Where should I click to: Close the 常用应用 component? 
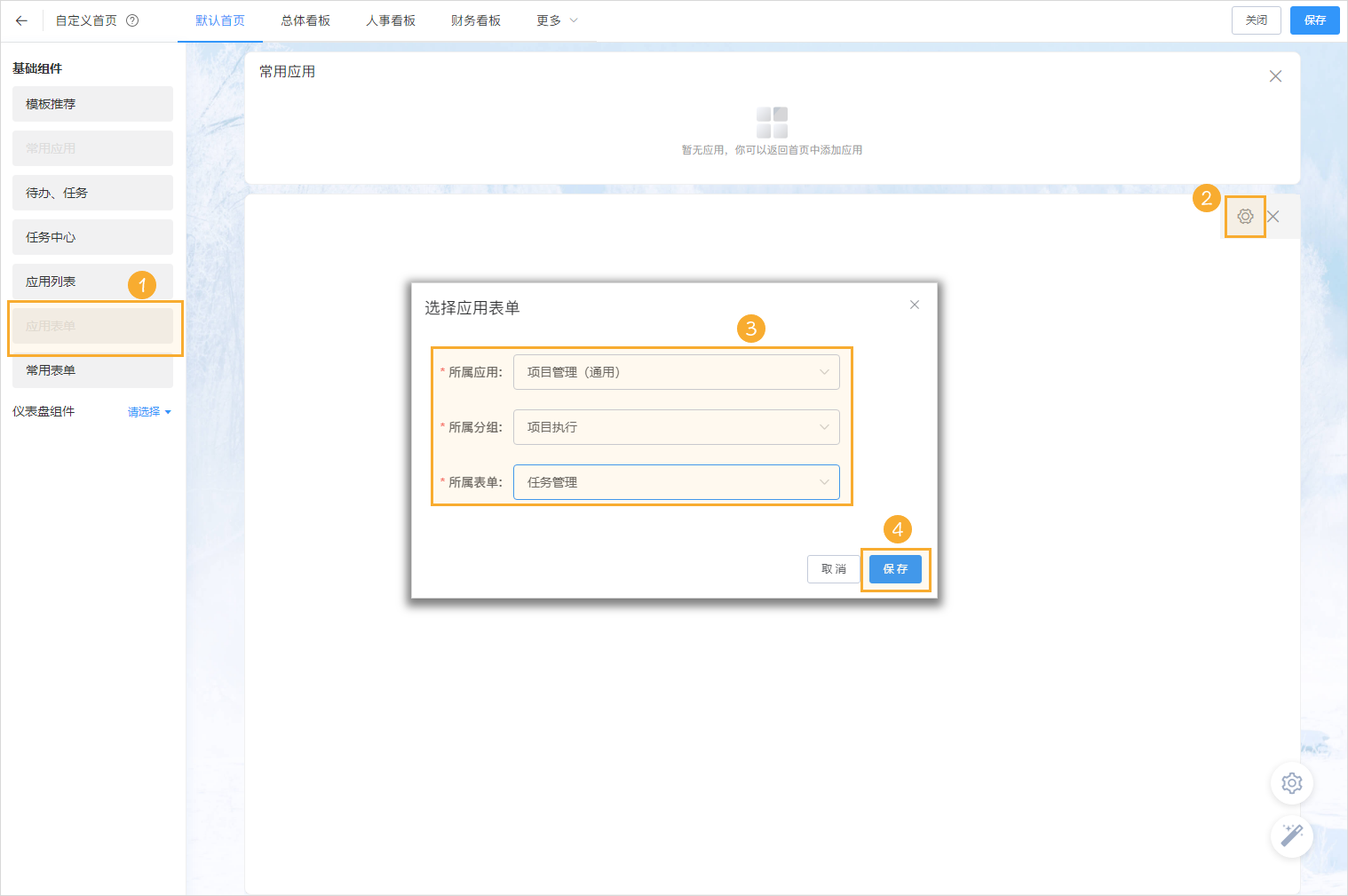click(x=1275, y=76)
